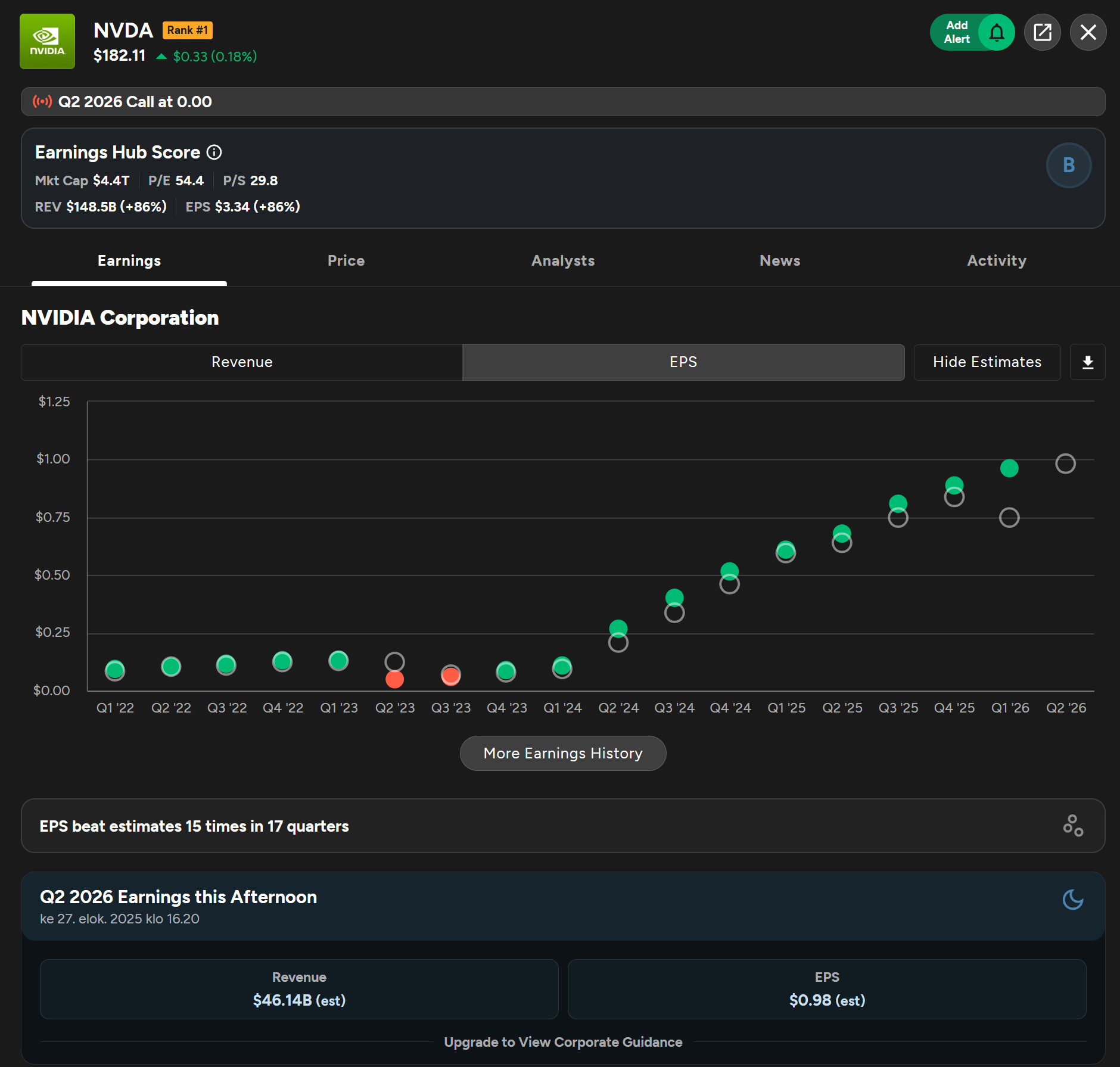
Task: Select the Q2 '23 red missed EPS dot
Action: pos(394,679)
